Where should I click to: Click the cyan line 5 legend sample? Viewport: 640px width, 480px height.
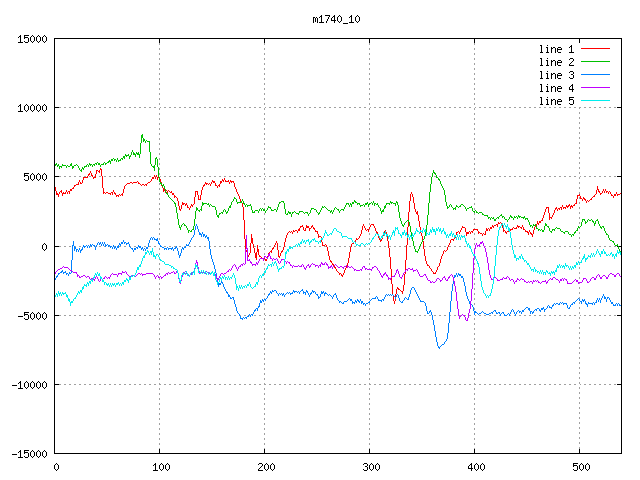point(596,101)
